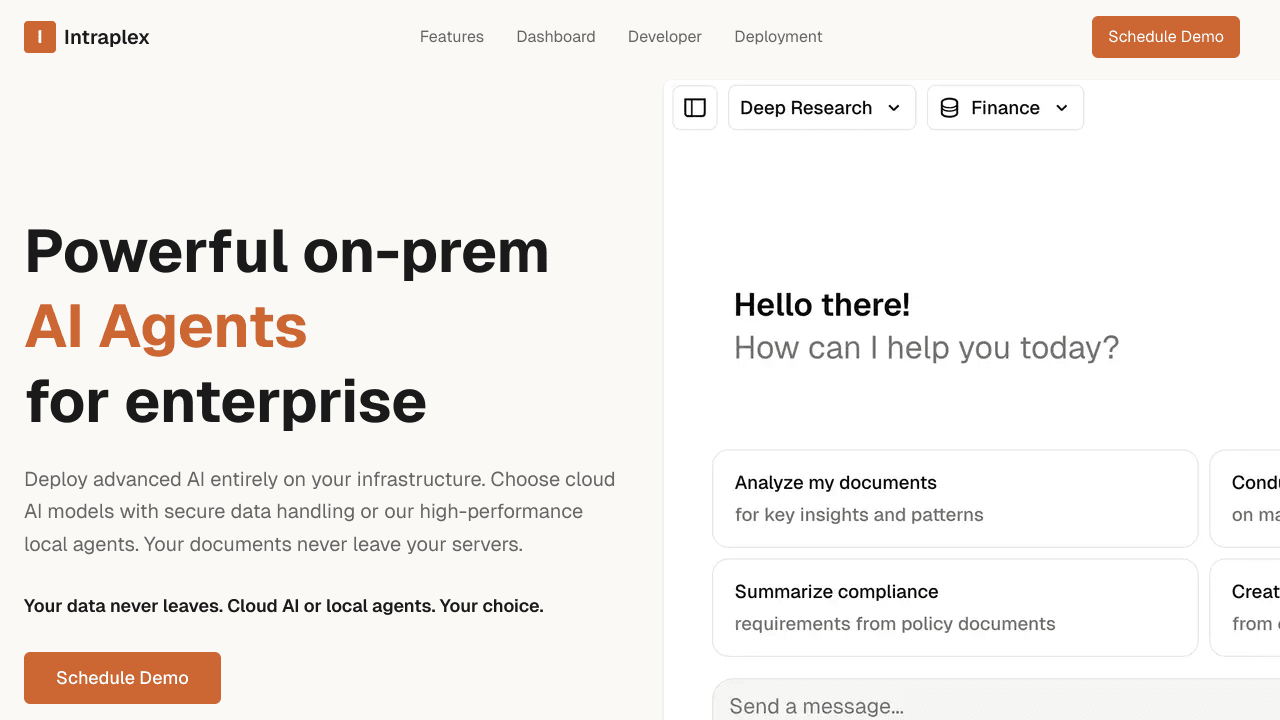
Task: Select the partially visible Condu suggestion card
Action: click(x=1245, y=498)
